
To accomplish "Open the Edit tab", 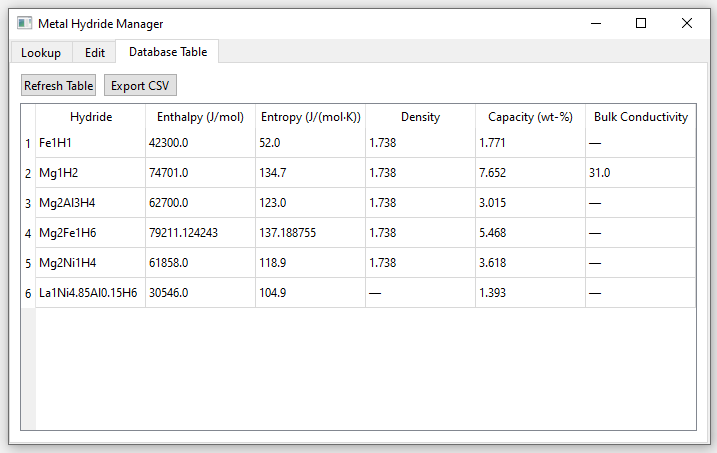I will point(95,52).
